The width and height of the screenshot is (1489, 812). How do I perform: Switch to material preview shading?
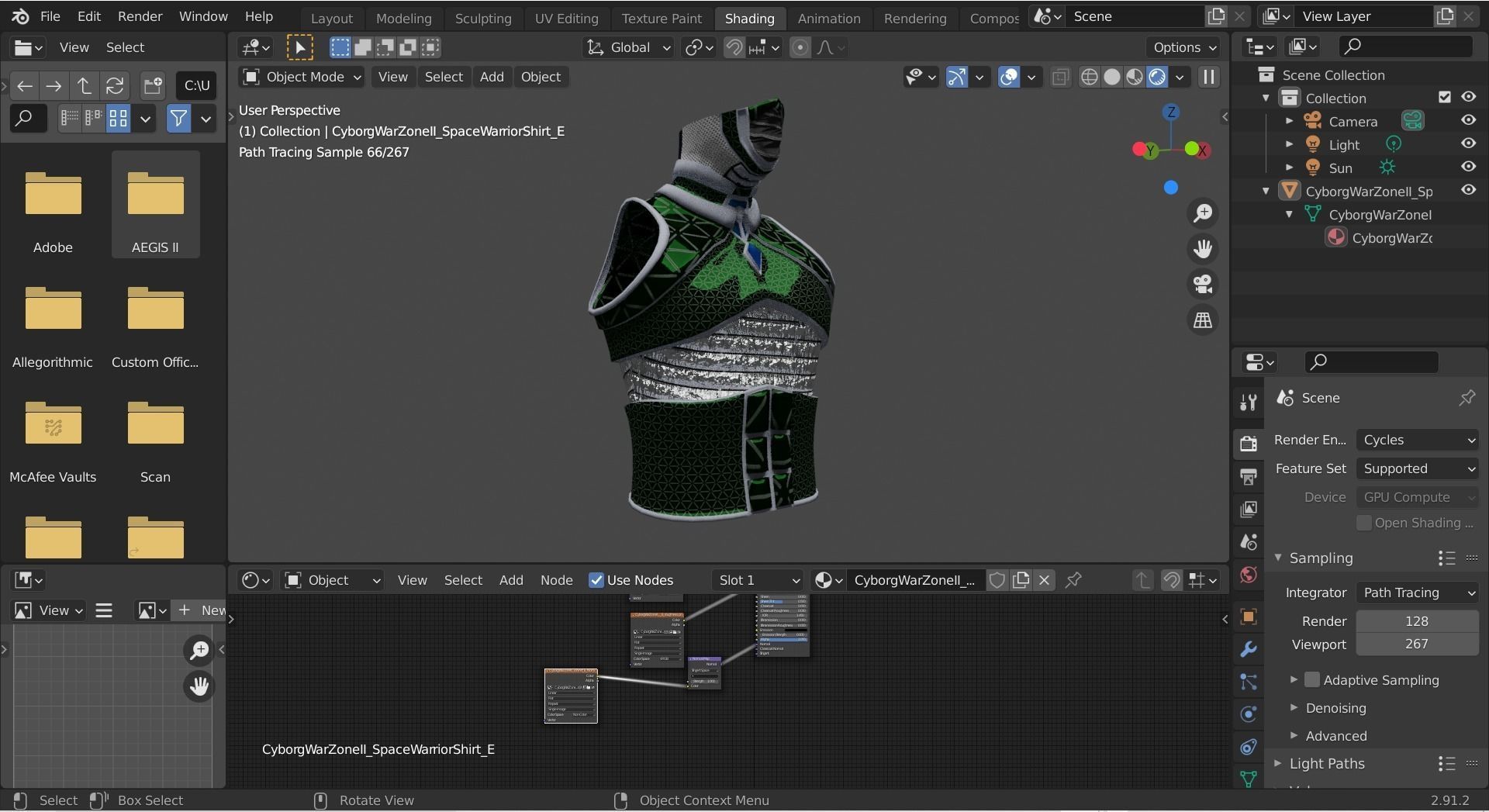point(1135,77)
